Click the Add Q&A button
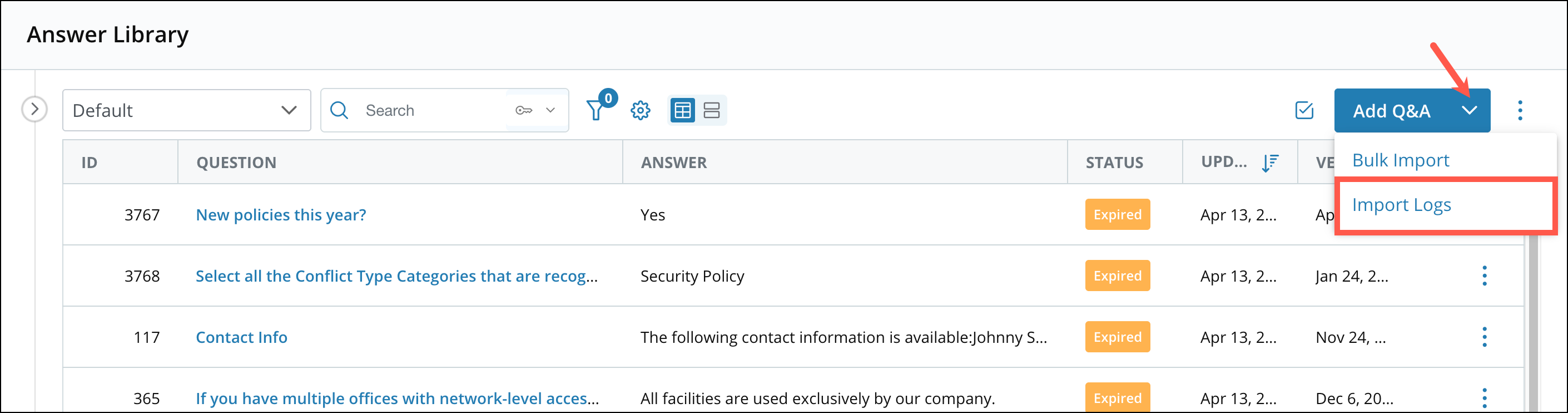This screenshot has height=413, width=1568. click(1392, 111)
